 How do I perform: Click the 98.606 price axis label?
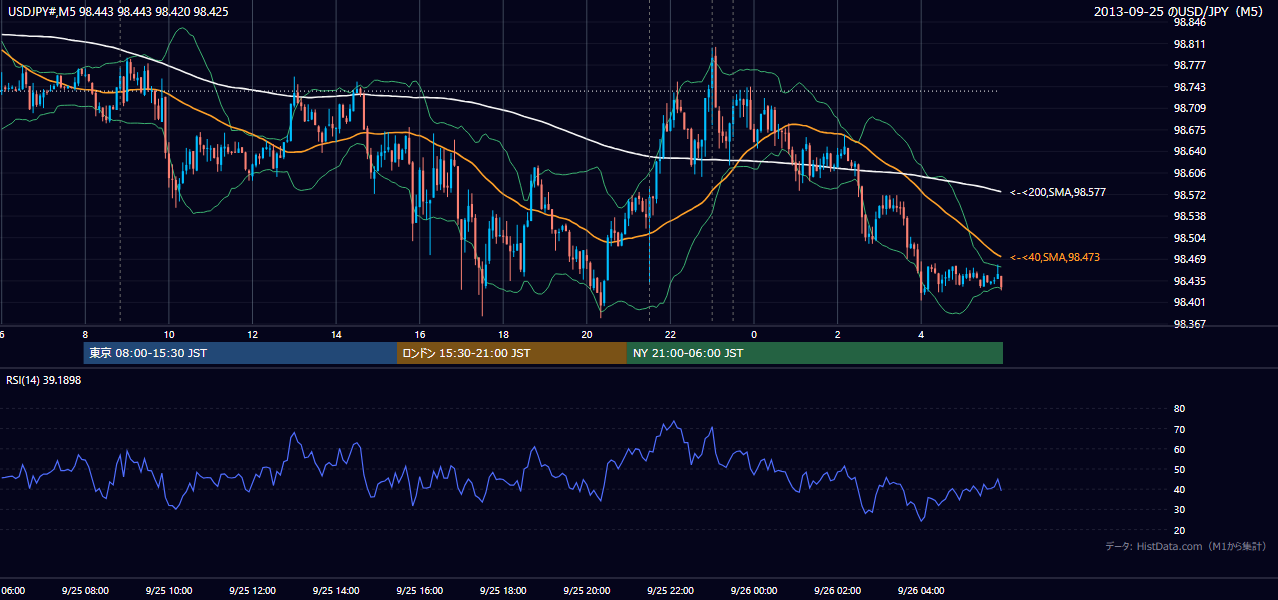1189,173
